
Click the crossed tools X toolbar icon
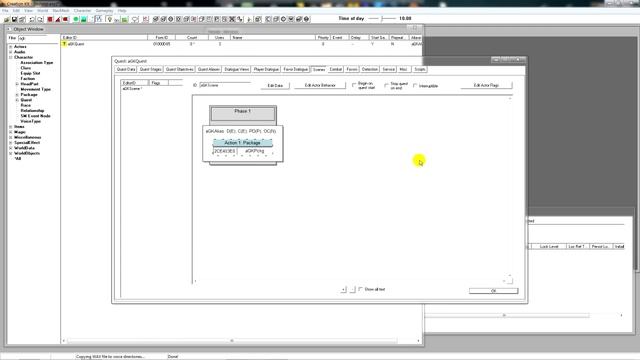(x=232, y=19)
